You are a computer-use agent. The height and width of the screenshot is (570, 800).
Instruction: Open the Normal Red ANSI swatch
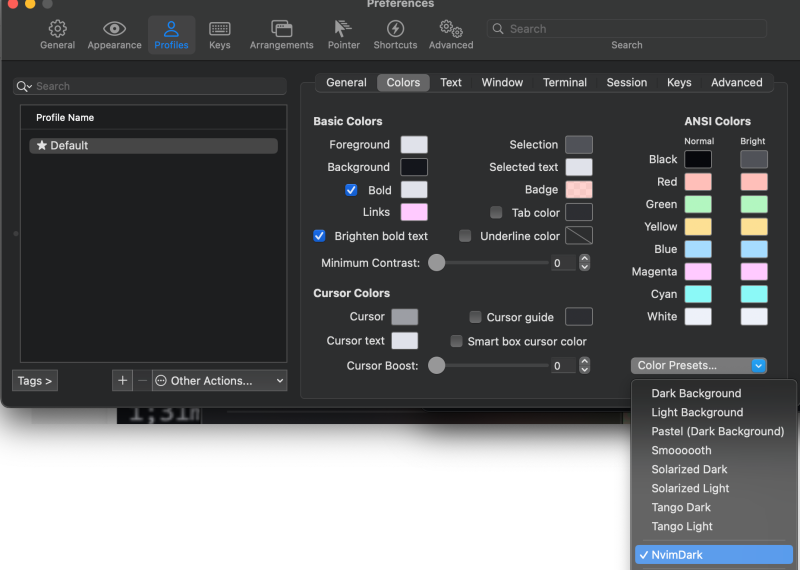698,182
